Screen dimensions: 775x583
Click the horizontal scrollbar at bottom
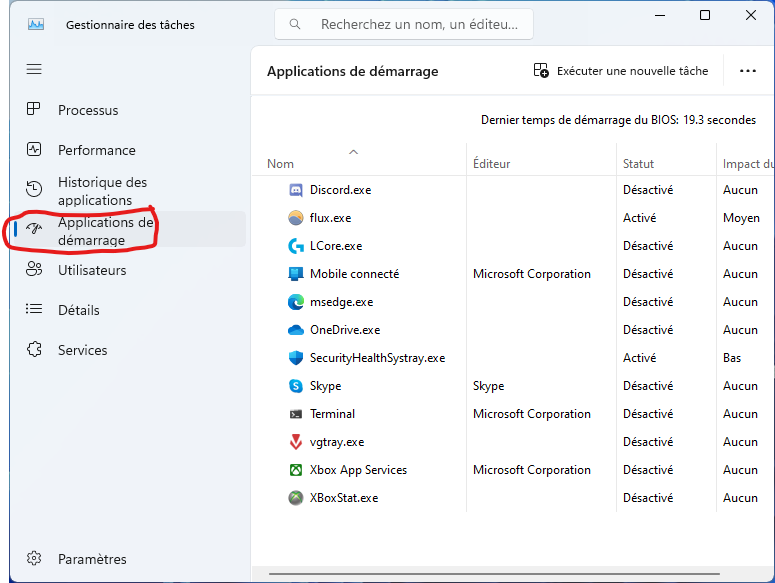[494, 574]
